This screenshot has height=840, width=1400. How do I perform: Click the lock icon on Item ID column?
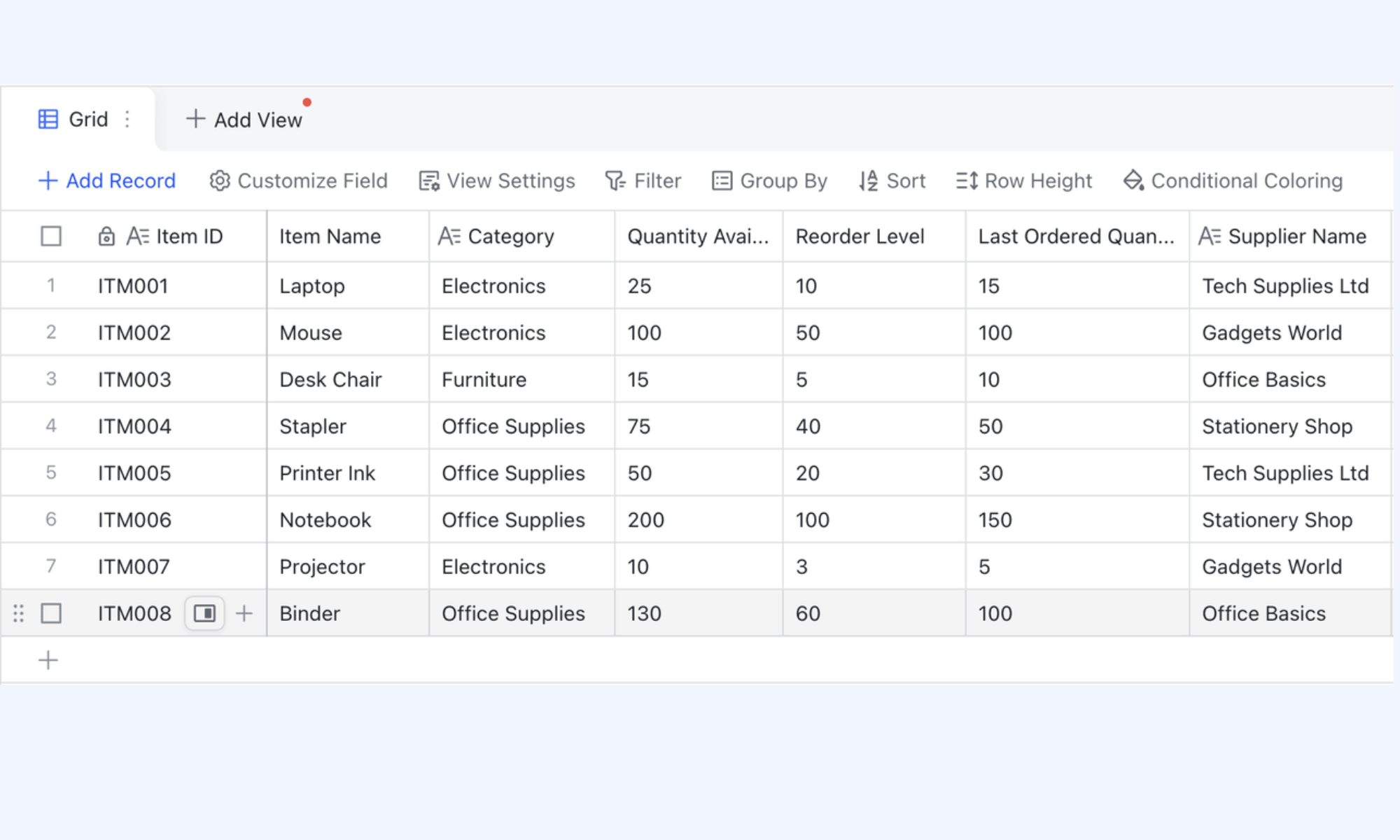106,237
